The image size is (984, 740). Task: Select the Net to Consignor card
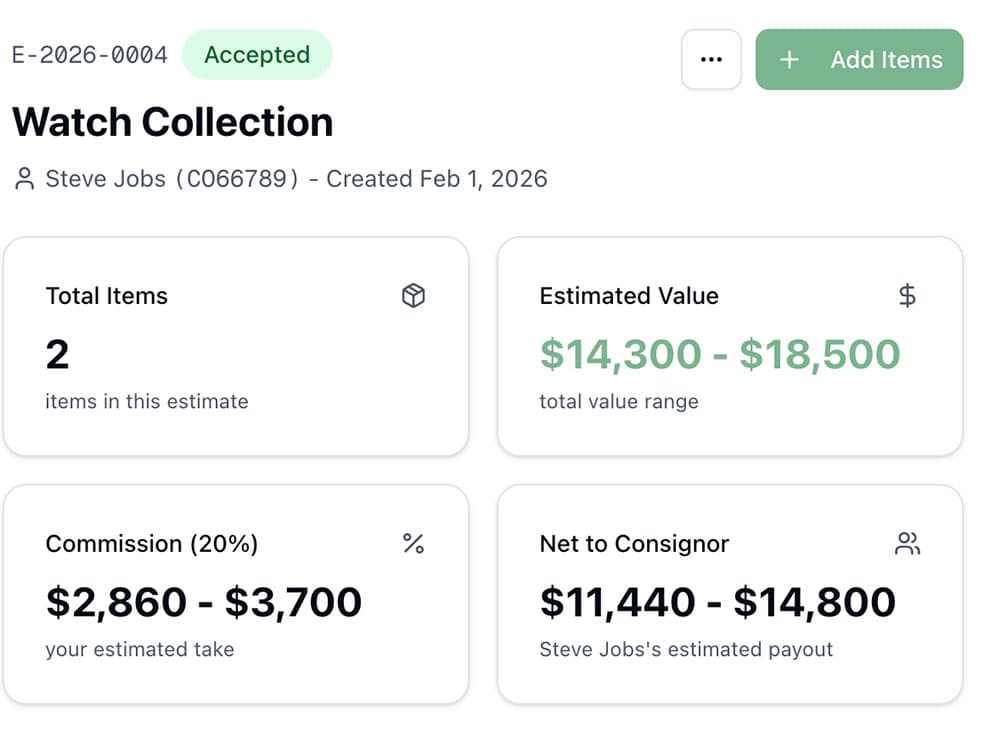(x=730, y=594)
